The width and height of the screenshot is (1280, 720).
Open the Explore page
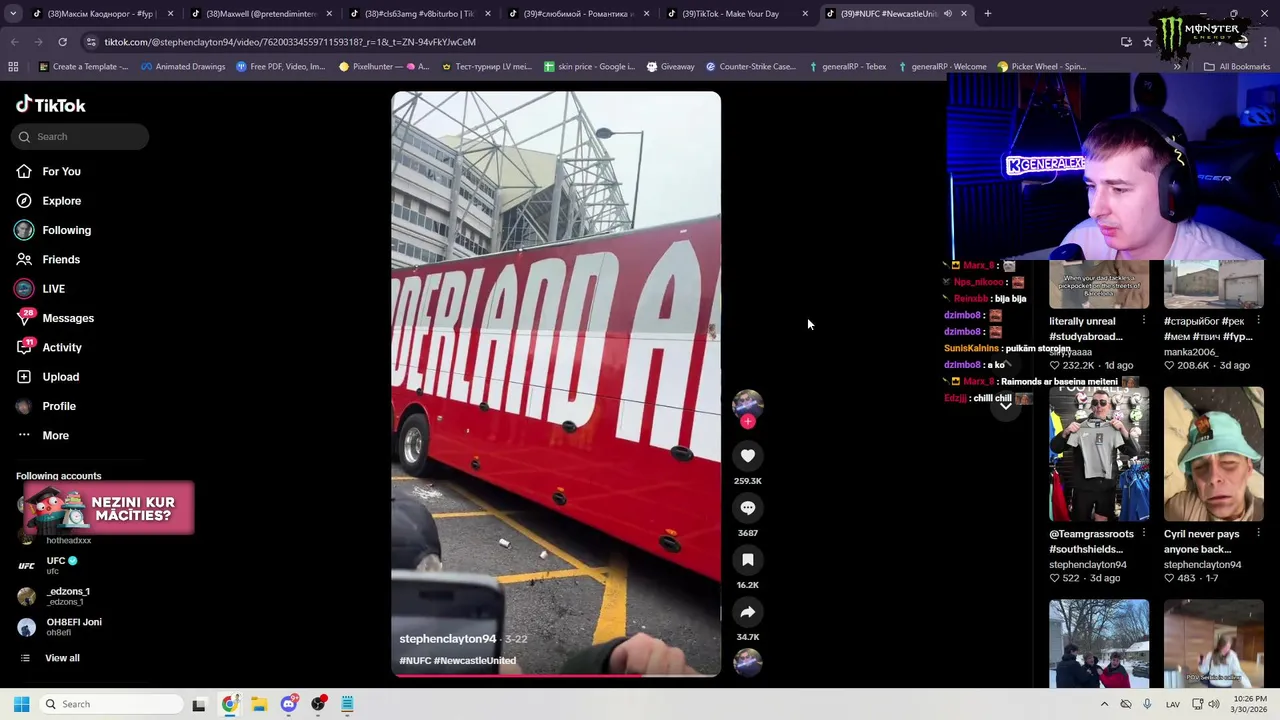[x=48, y=201]
